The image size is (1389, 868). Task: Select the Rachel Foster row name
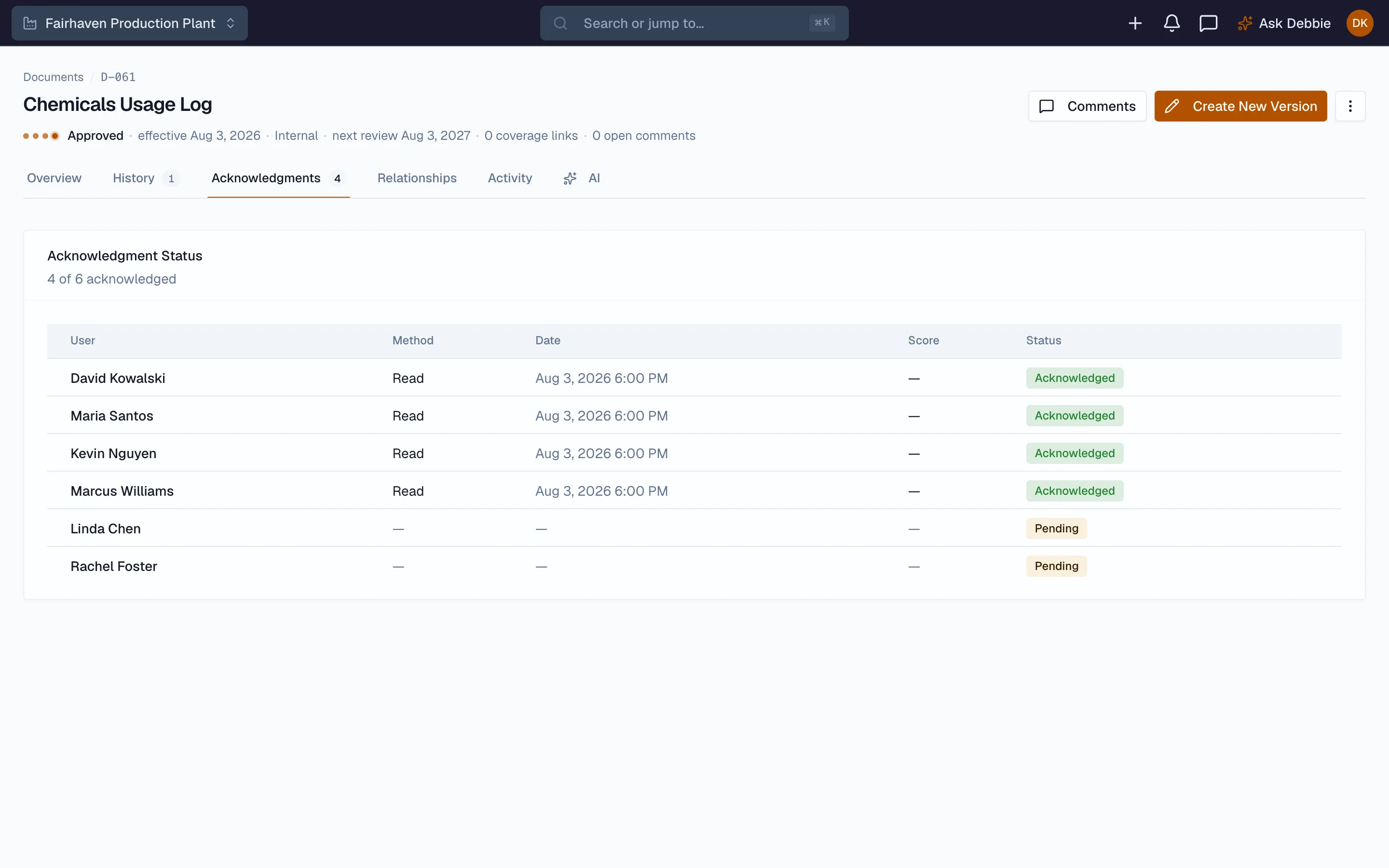pyautogui.click(x=114, y=566)
